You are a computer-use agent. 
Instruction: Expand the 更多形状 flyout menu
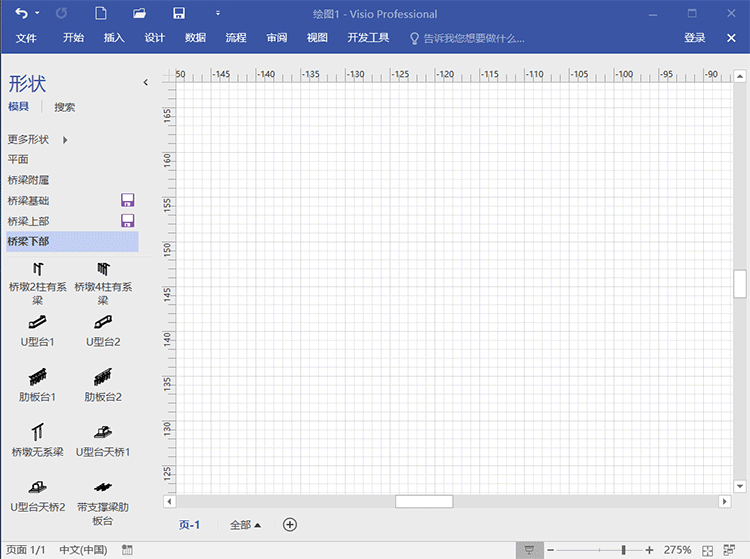(x=38, y=140)
